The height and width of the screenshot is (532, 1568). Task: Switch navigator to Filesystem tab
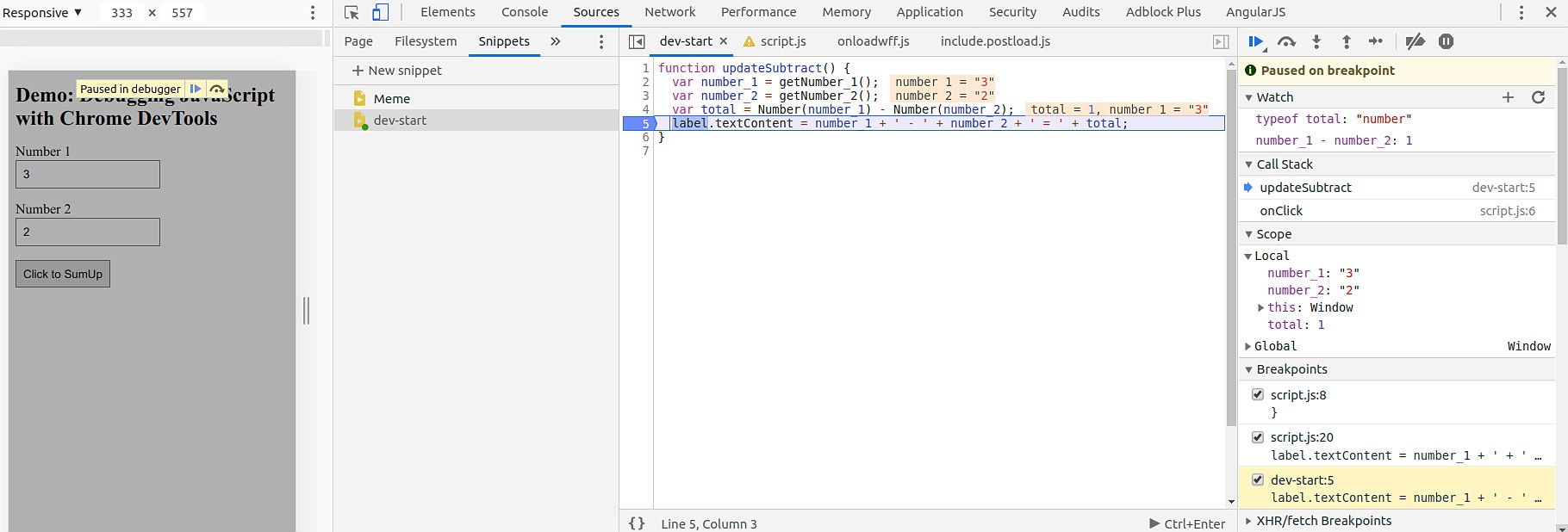click(x=426, y=41)
